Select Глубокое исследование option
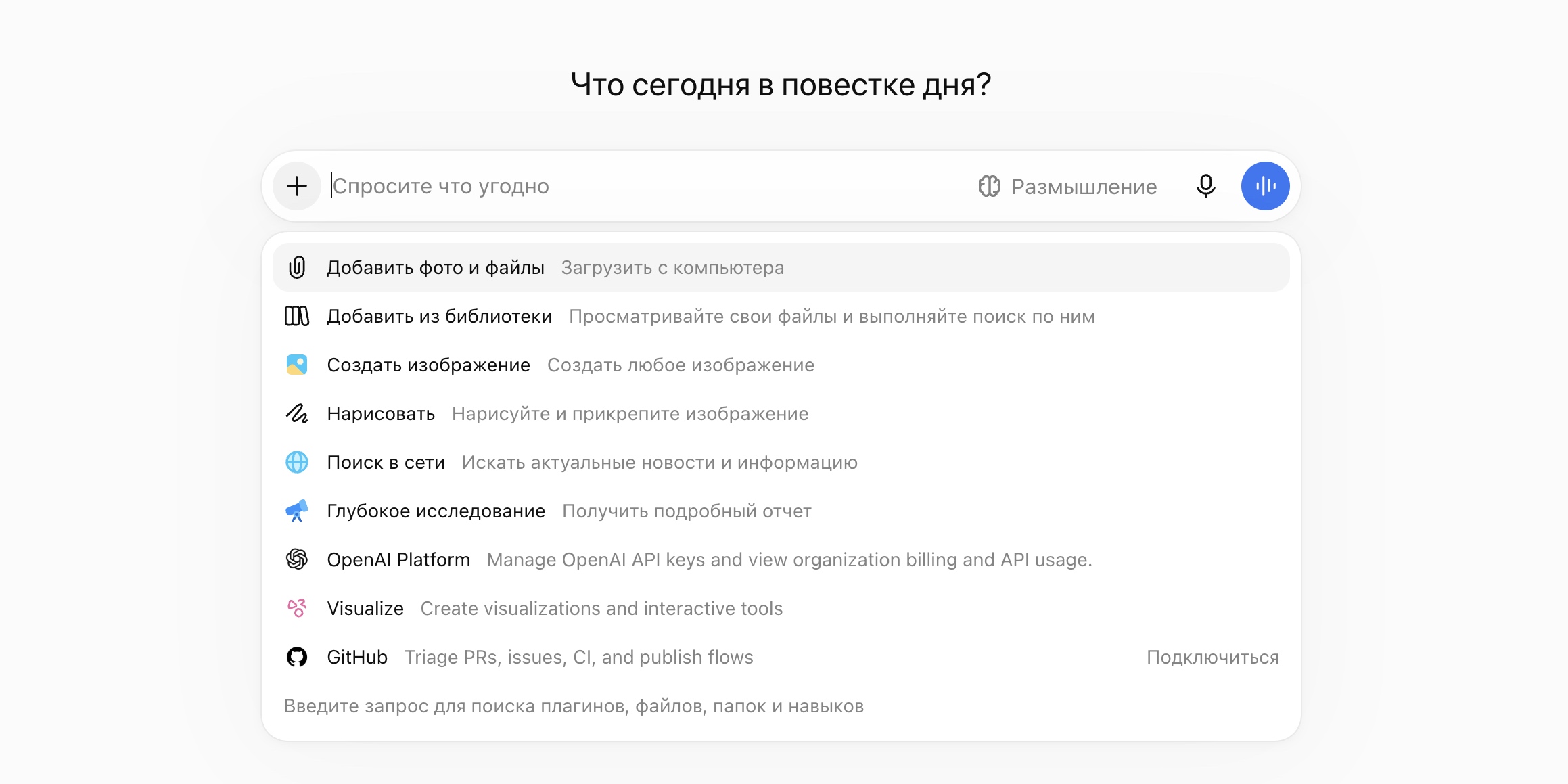This screenshot has height=784, width=1568. [x=781, y=511]
